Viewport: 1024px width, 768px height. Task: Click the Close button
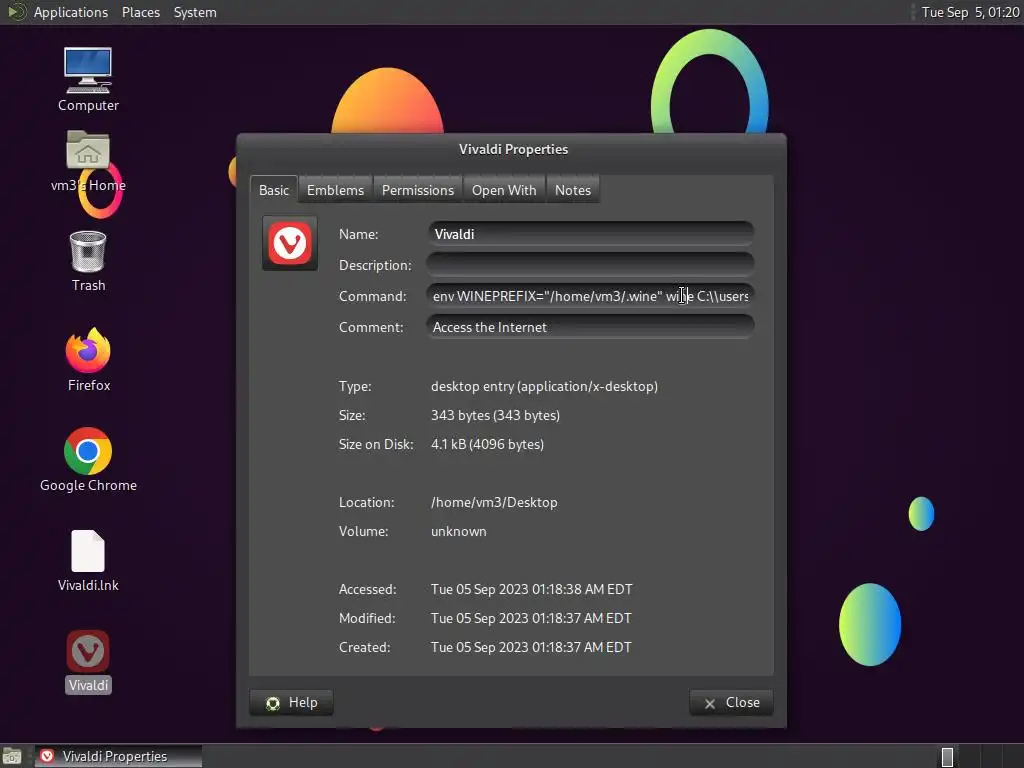(x=731, y=703)
